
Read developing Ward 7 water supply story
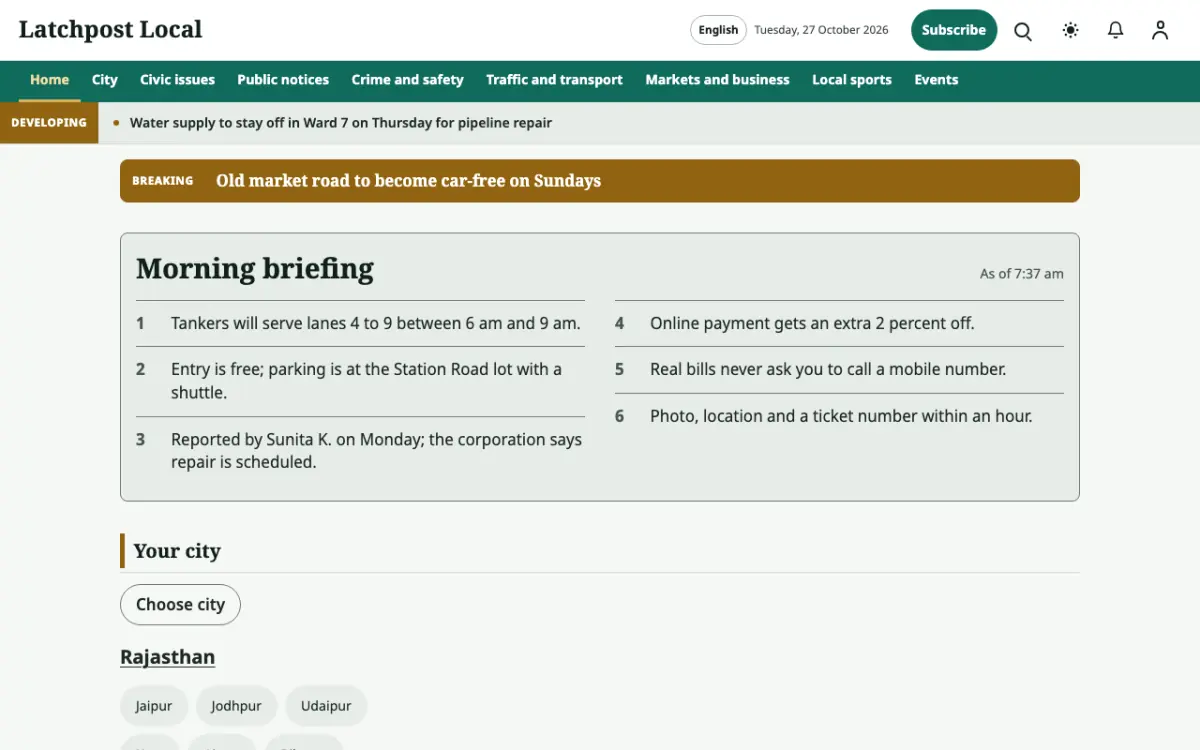(341, 123)
